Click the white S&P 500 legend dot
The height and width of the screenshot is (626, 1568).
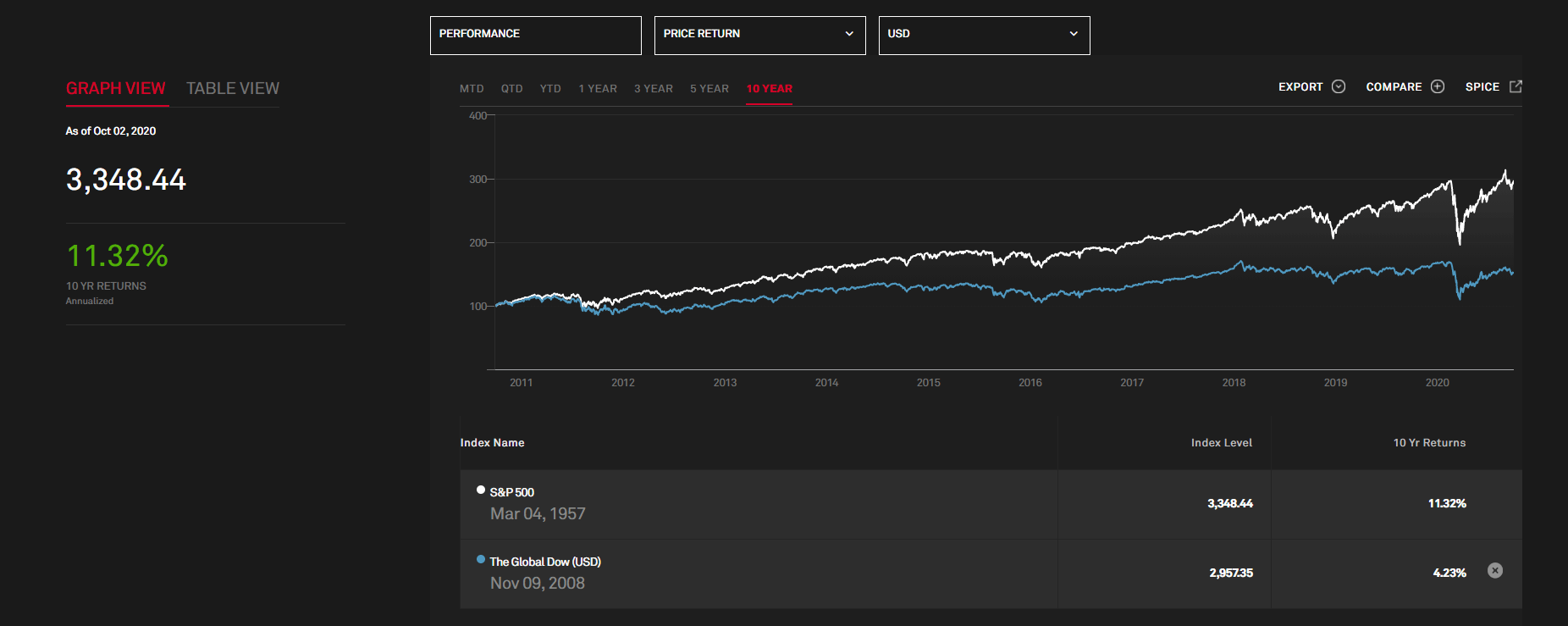pos(481,490)
